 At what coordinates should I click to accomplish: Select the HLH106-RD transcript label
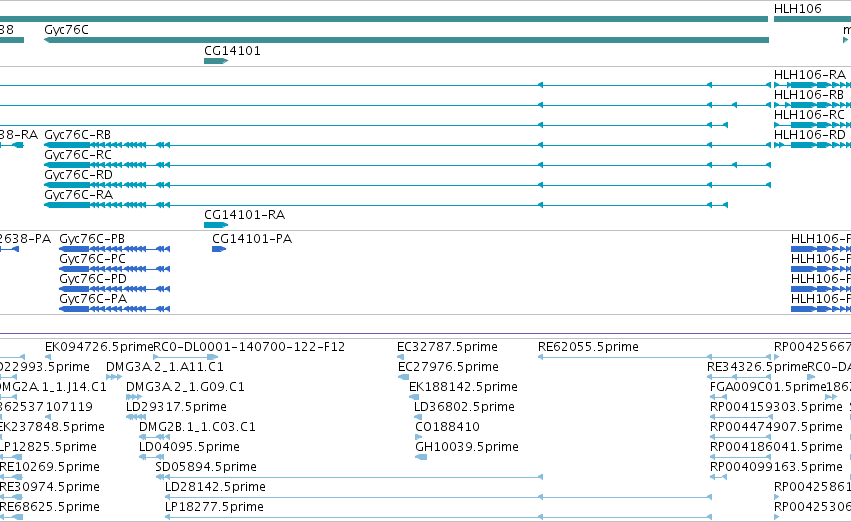tap(810, 135)
